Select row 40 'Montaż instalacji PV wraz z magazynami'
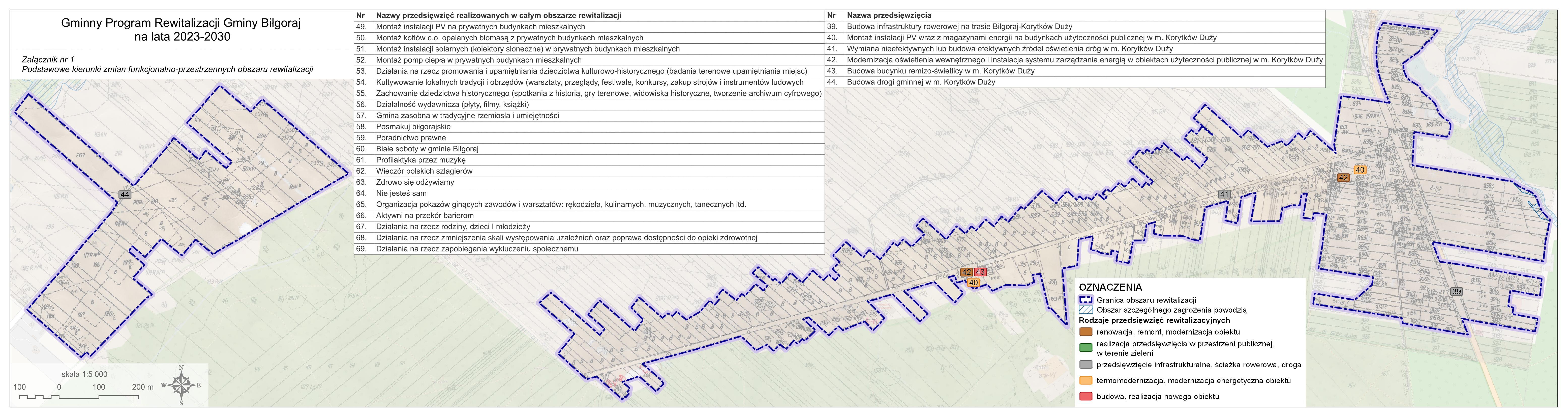 [1075, 38]
